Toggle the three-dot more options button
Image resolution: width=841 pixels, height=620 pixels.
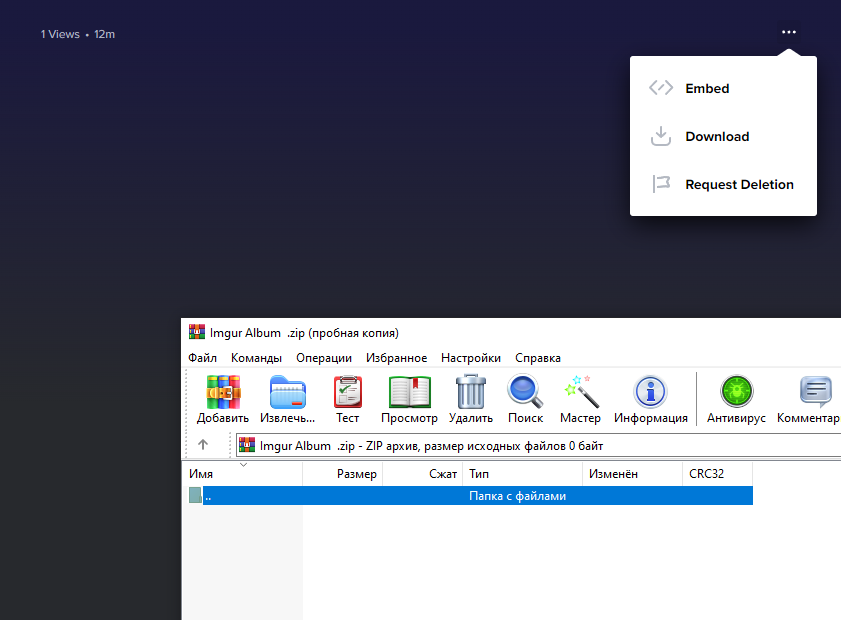point(789,33)
